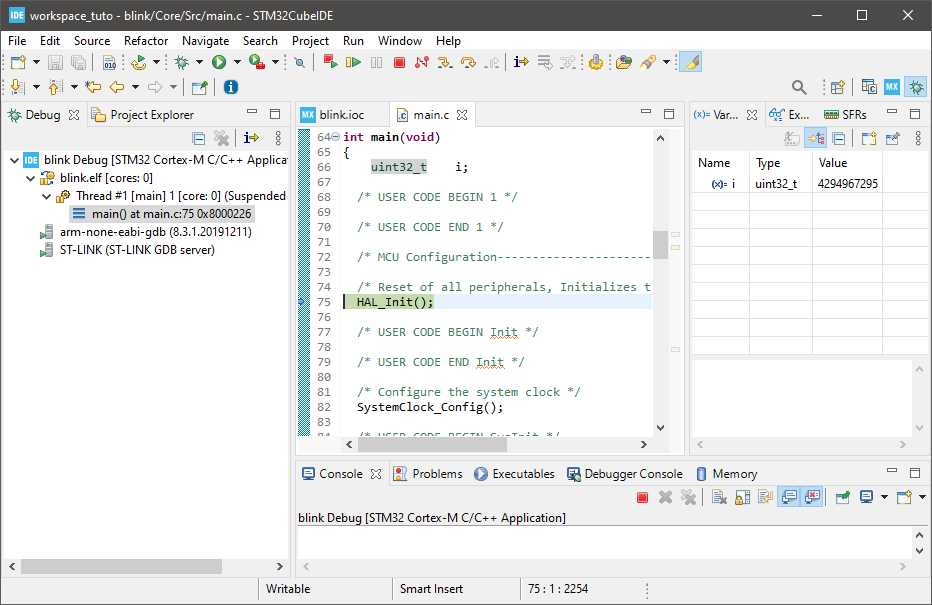This screenshot has width=932, height=605.
Task: Click the binary 010 build icon
Action: [x=109, y=62]
